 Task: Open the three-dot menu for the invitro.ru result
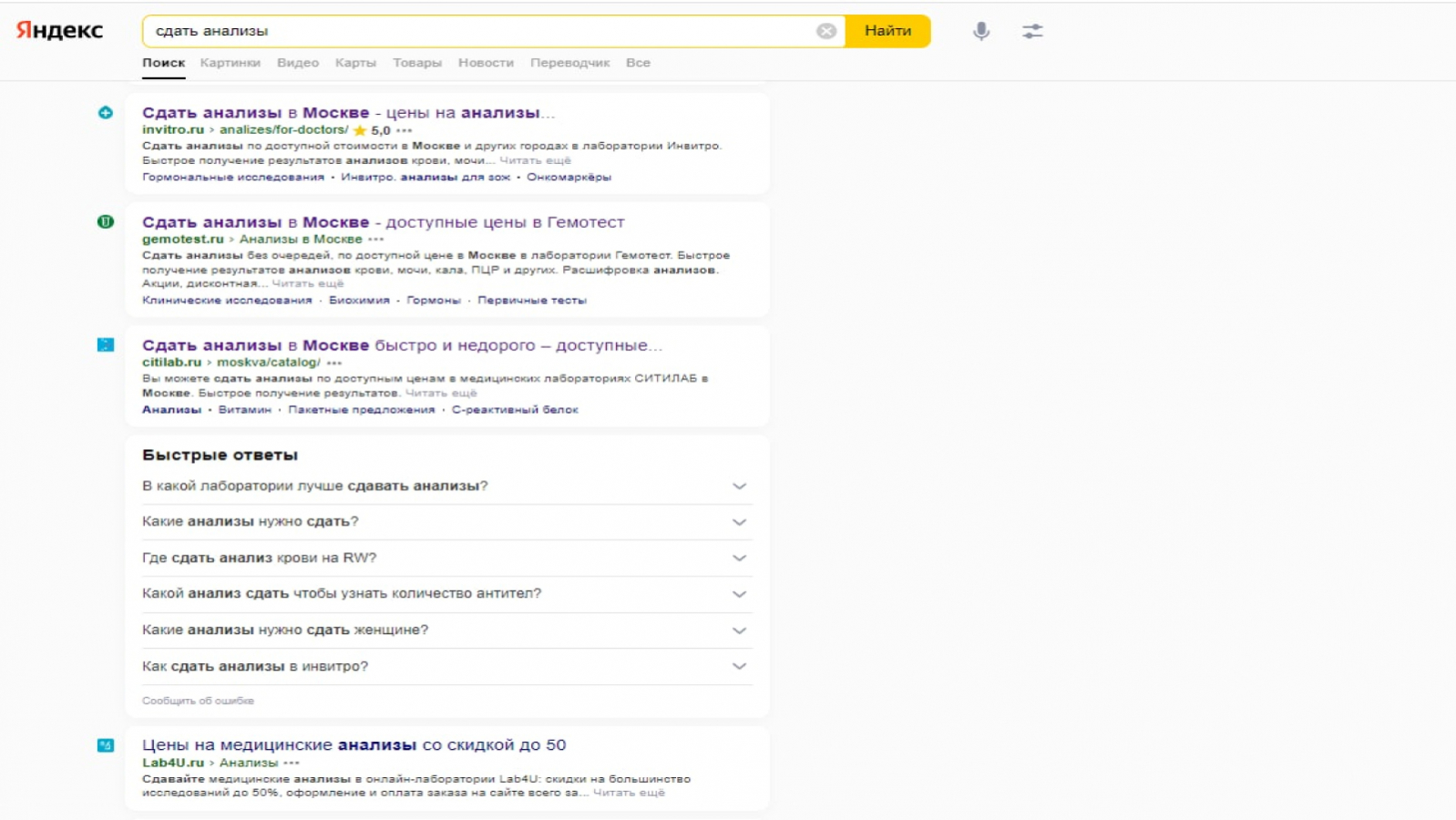405,130
